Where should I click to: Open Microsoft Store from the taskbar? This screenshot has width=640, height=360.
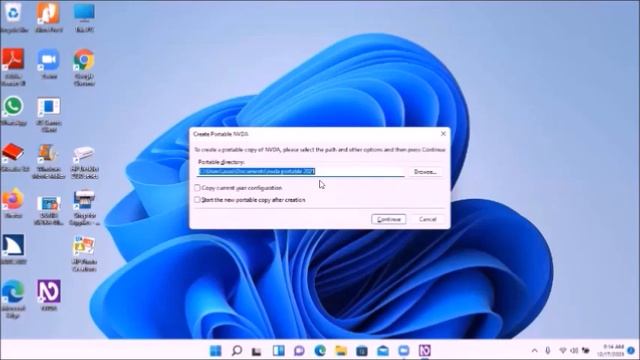[x=362, y=351]
